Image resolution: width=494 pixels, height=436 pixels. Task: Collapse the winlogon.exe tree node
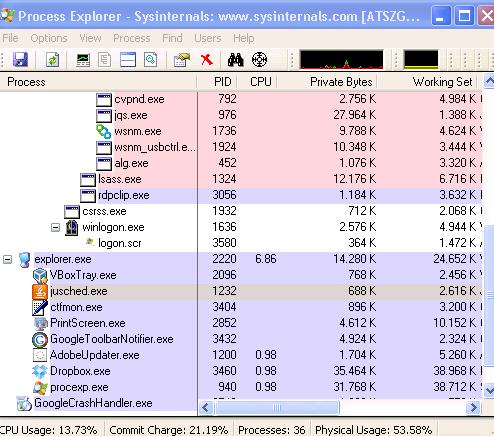[x=56, y=228]
